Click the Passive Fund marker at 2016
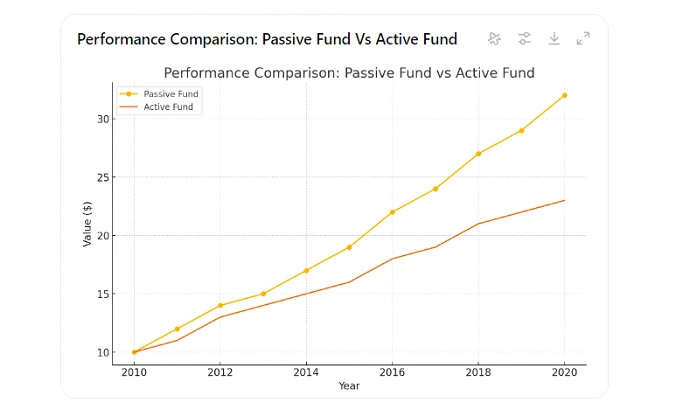 [x=392, y=212]
